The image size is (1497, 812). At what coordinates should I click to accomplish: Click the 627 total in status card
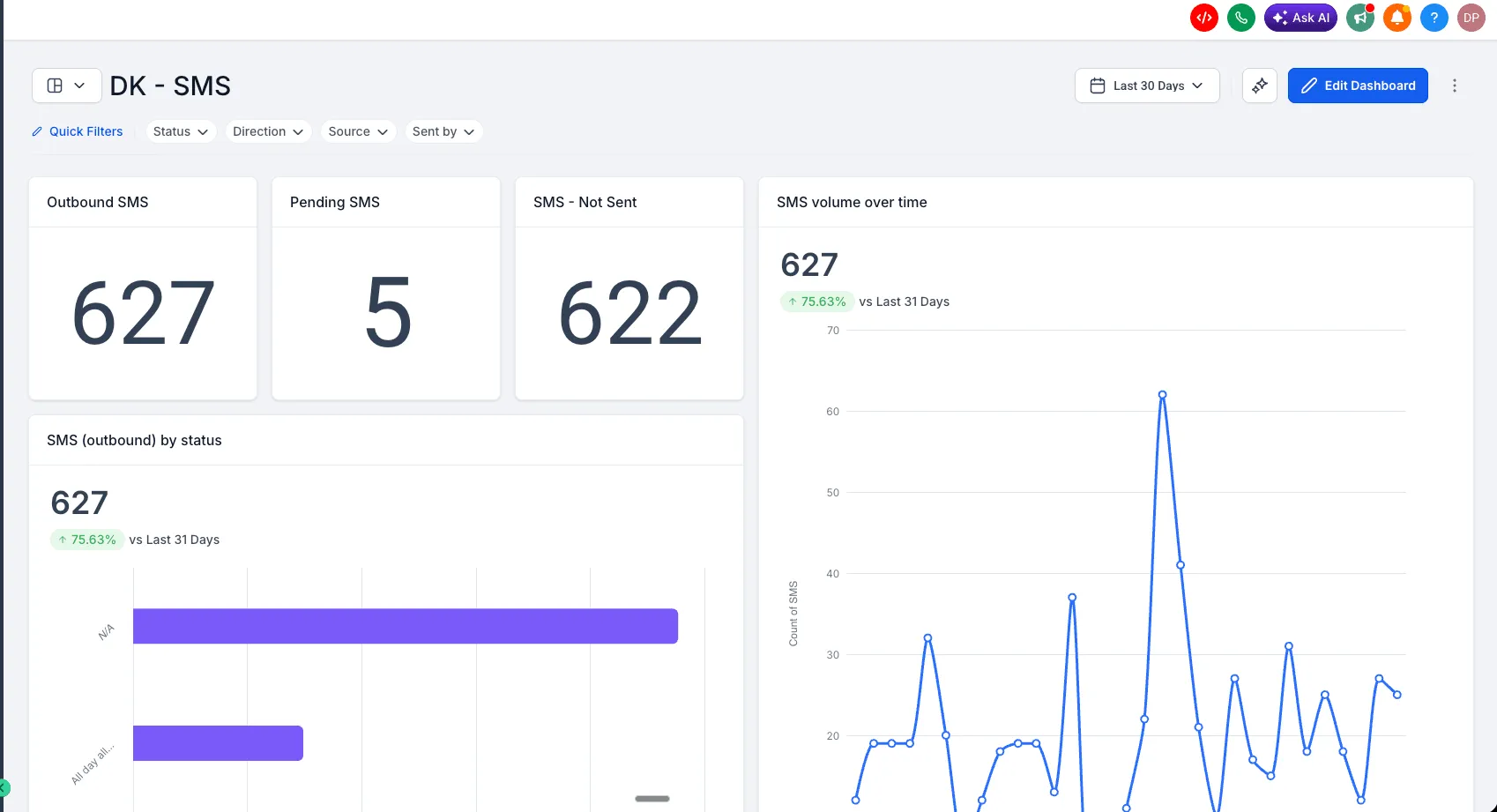click(79, 503)
